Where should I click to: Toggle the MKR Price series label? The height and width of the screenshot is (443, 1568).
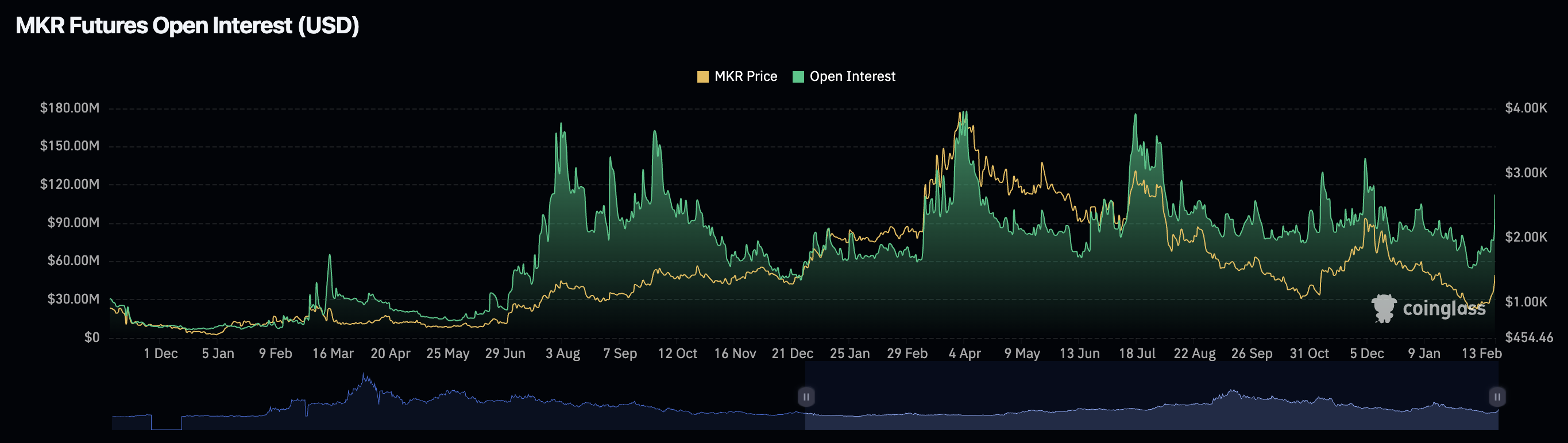point(745,77)
